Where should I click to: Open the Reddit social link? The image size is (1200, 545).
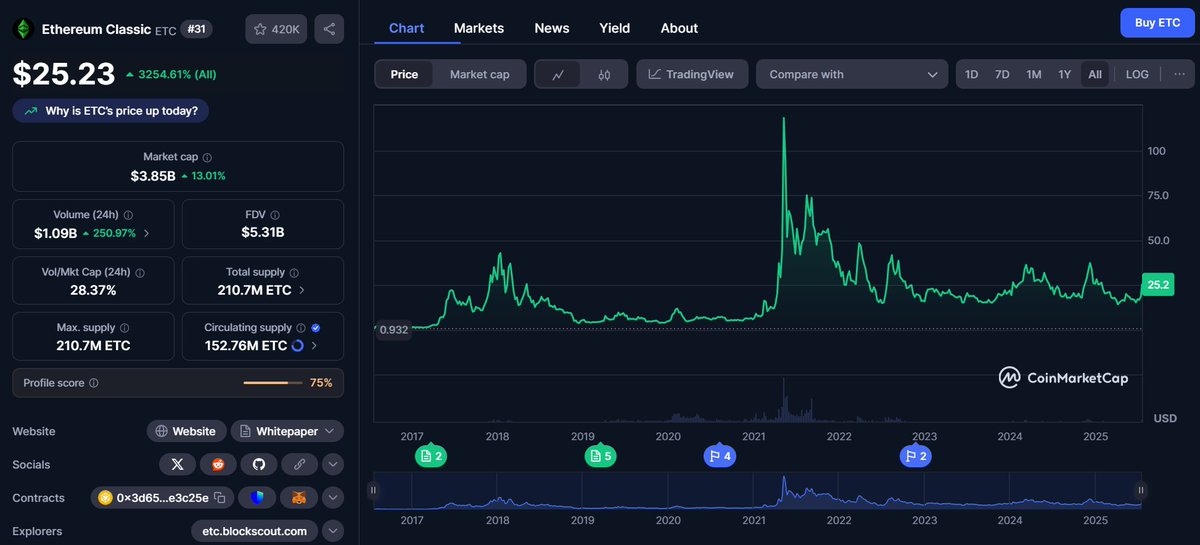pos(217,464)
